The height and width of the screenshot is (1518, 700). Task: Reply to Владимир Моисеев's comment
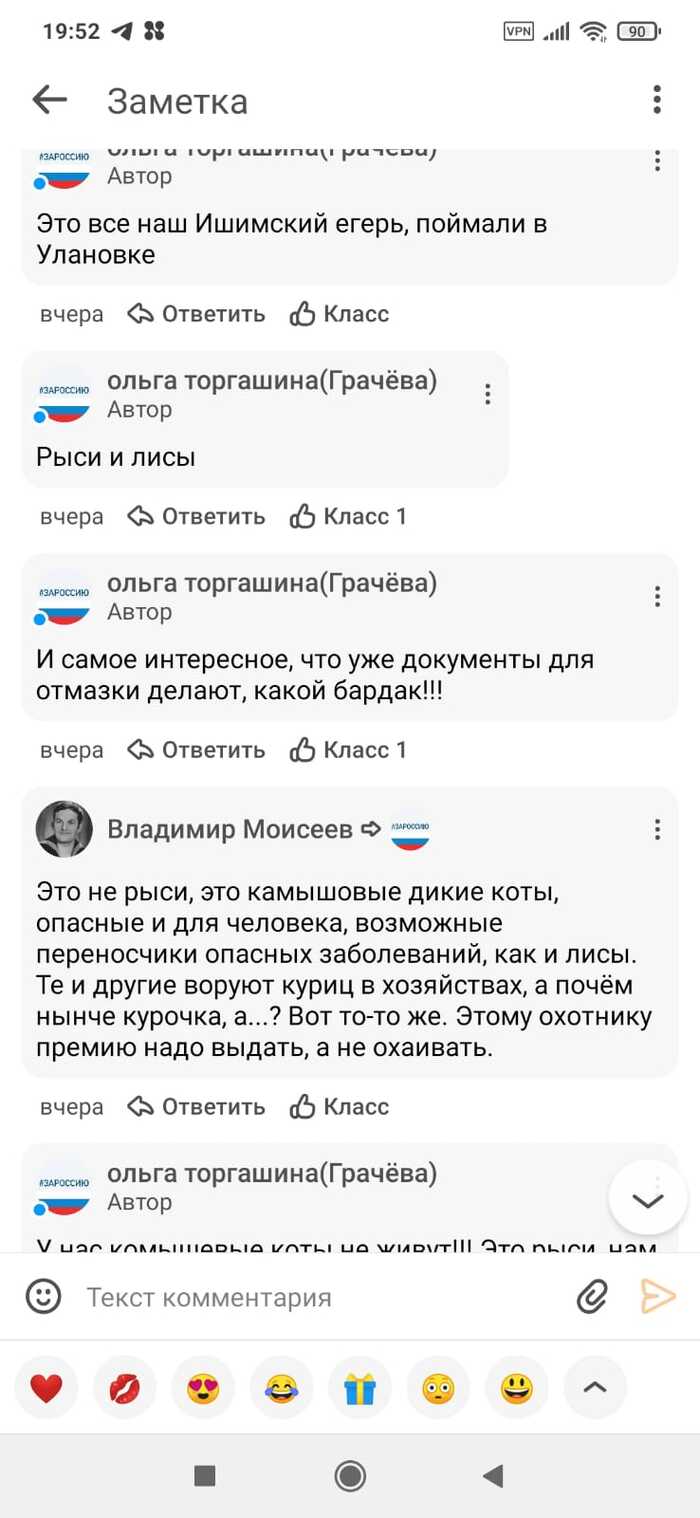(197, 1107)
